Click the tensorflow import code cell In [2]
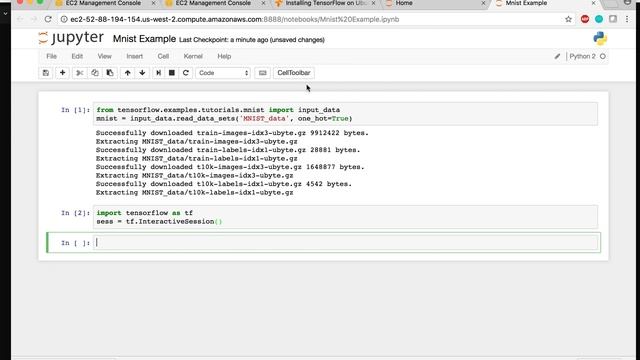The image size is (640, 360). pyautogui.click(x=345, y=217)
